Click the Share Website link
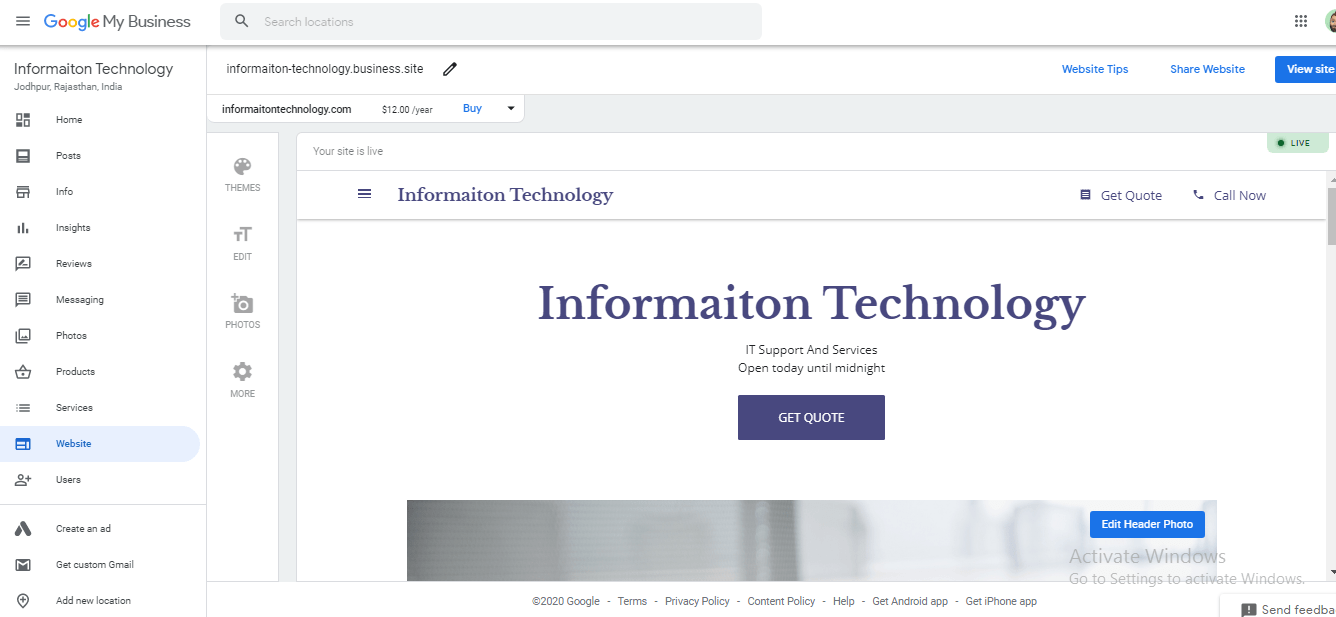 pyautogui.click(x=1207, y=69)
